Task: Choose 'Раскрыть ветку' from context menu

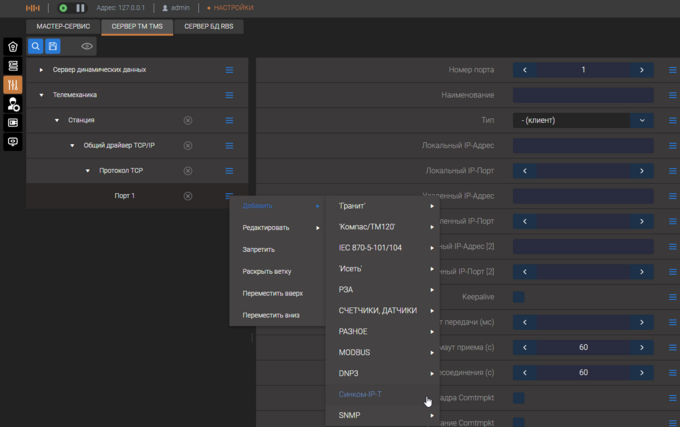Action: pos(267,271)
